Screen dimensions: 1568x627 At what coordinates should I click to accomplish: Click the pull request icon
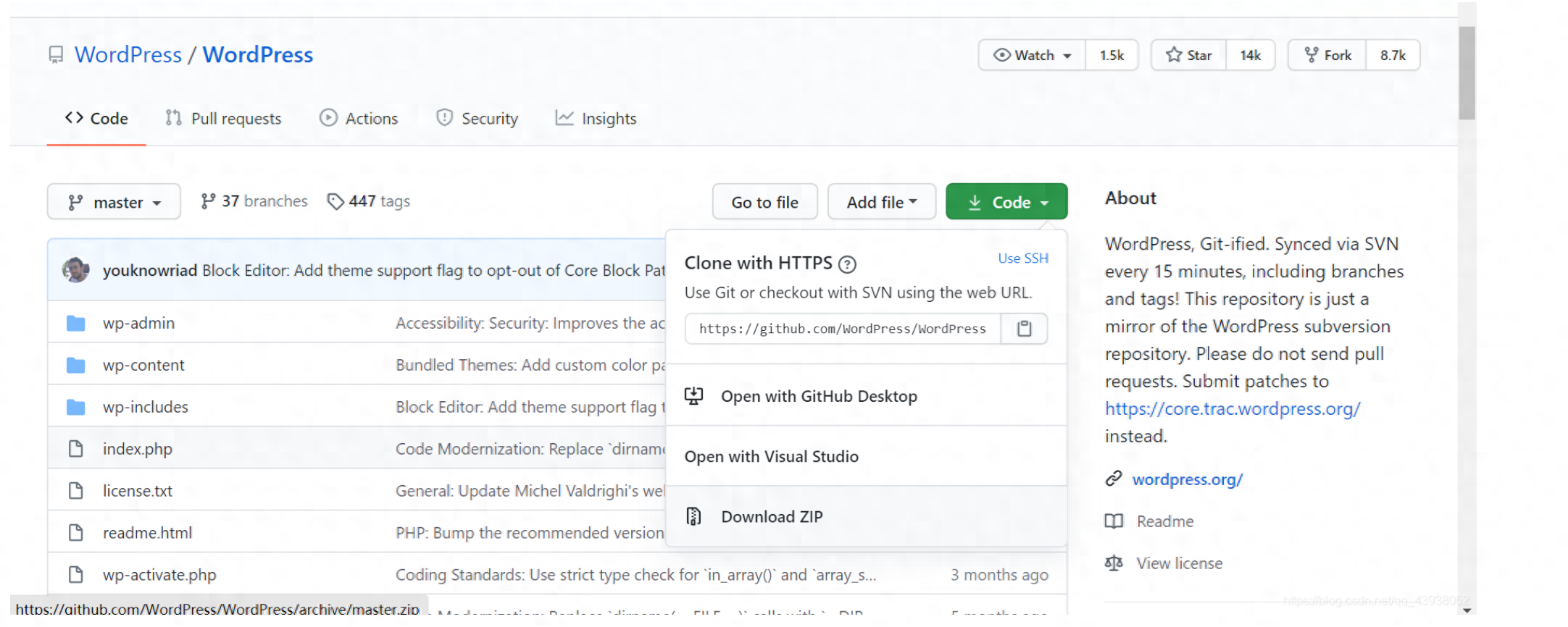[x=173, y=117]
